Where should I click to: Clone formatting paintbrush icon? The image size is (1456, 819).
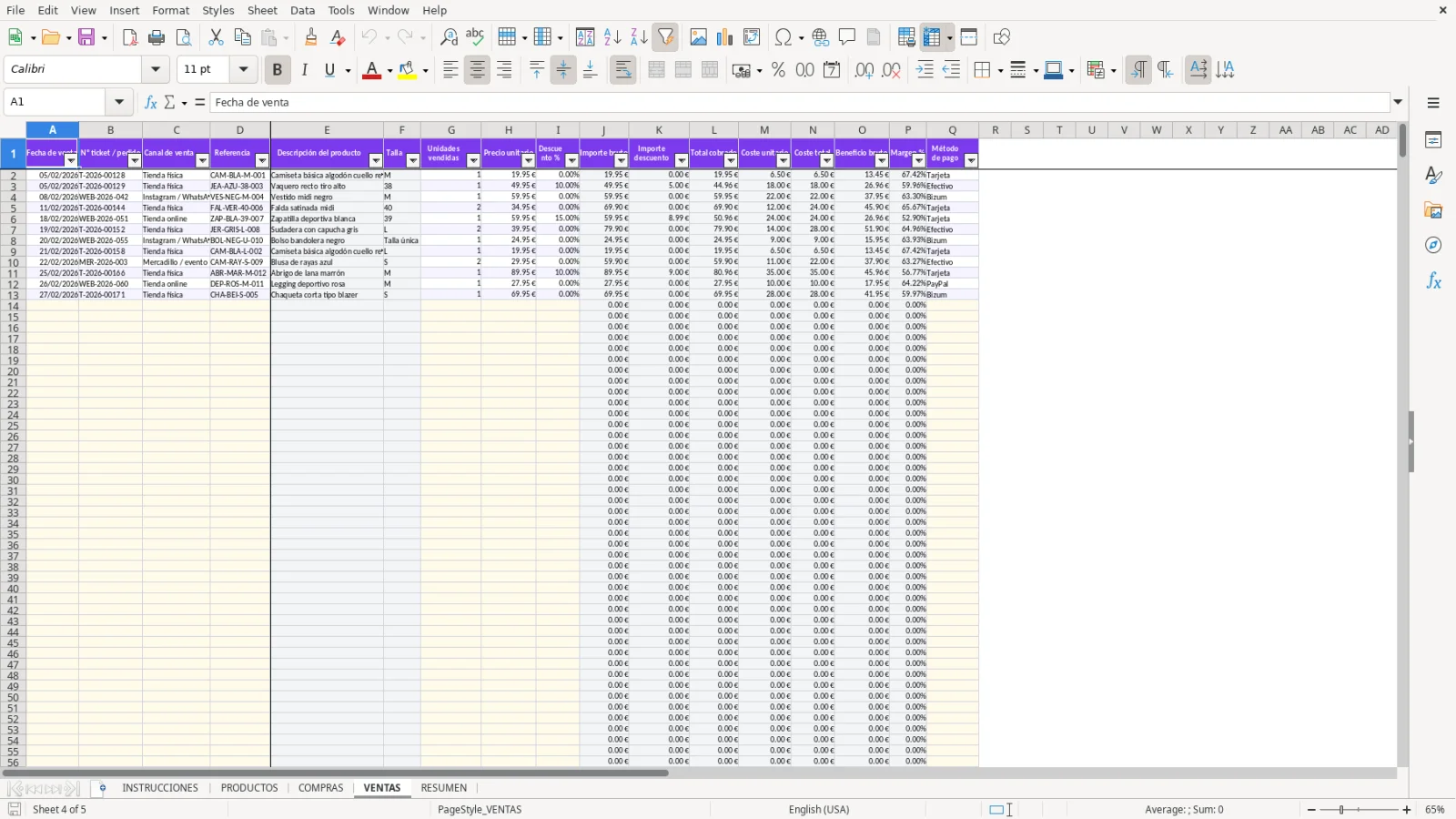[311, 37]
